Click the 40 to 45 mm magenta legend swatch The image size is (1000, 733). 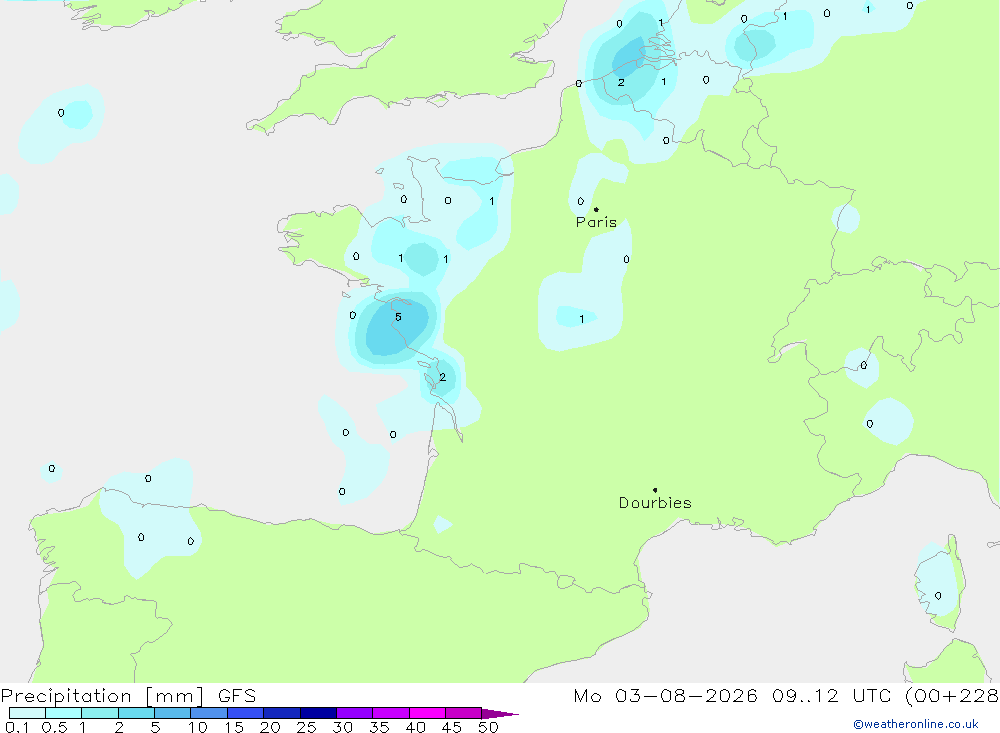[x=427, y=713]
